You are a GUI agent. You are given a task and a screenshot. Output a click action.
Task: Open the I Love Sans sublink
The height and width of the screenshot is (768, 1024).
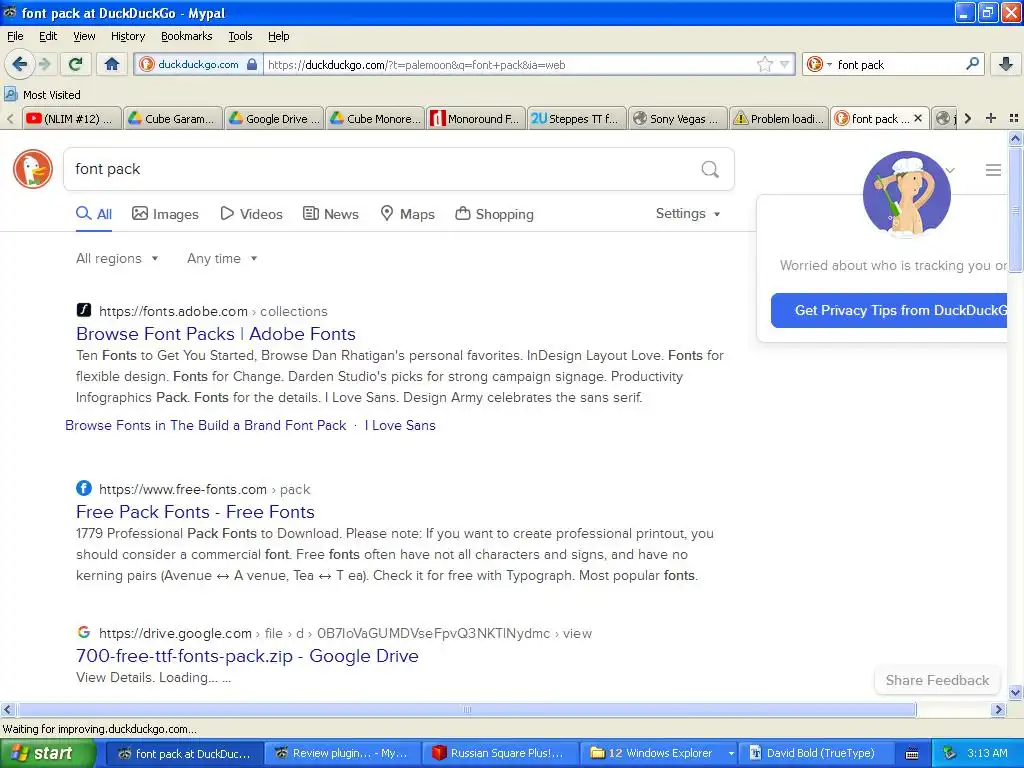coord(400,425)
